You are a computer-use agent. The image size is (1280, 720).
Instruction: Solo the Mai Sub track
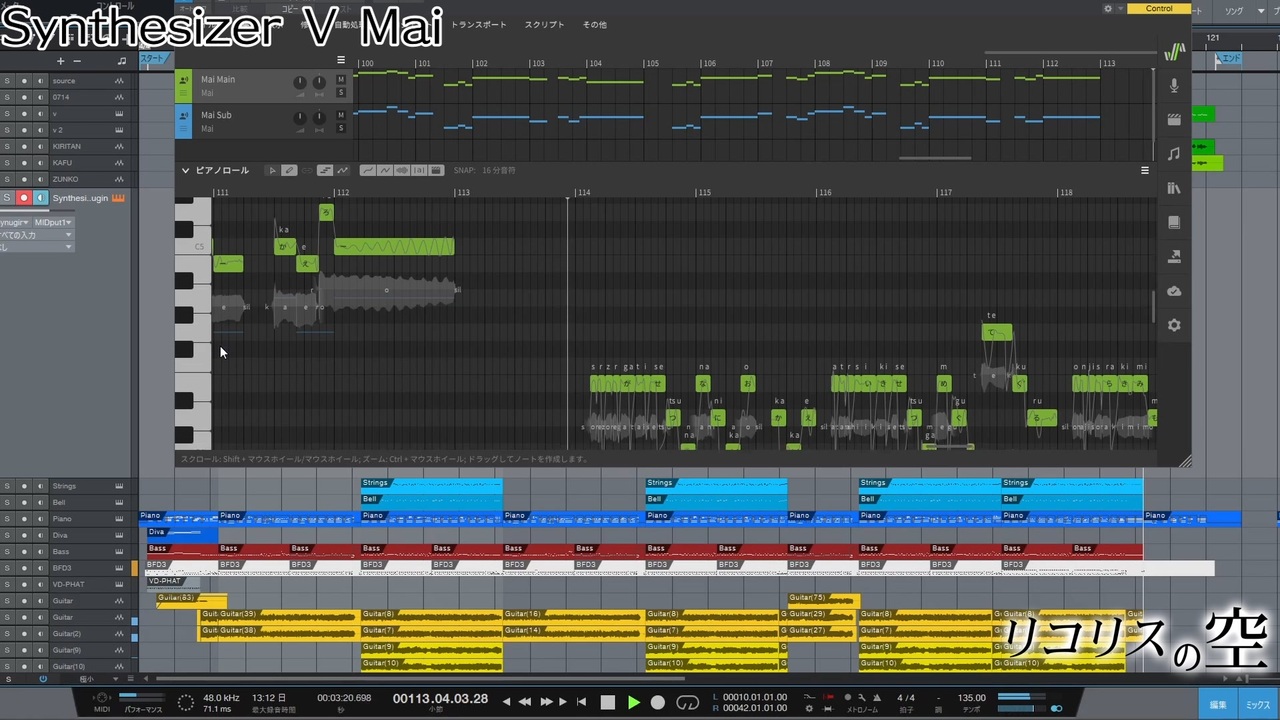click(341, 127)
